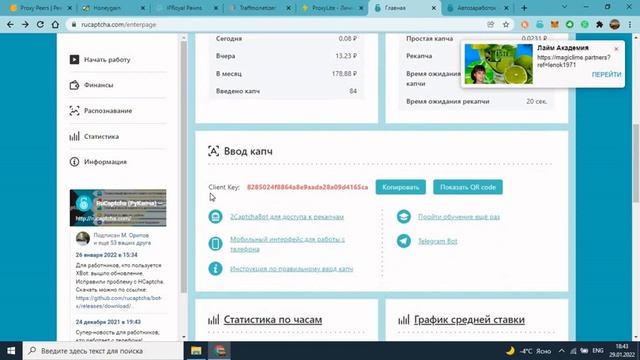Open 2CaptchaBot для доступа к рекапчам link

(x=287, y=217)
